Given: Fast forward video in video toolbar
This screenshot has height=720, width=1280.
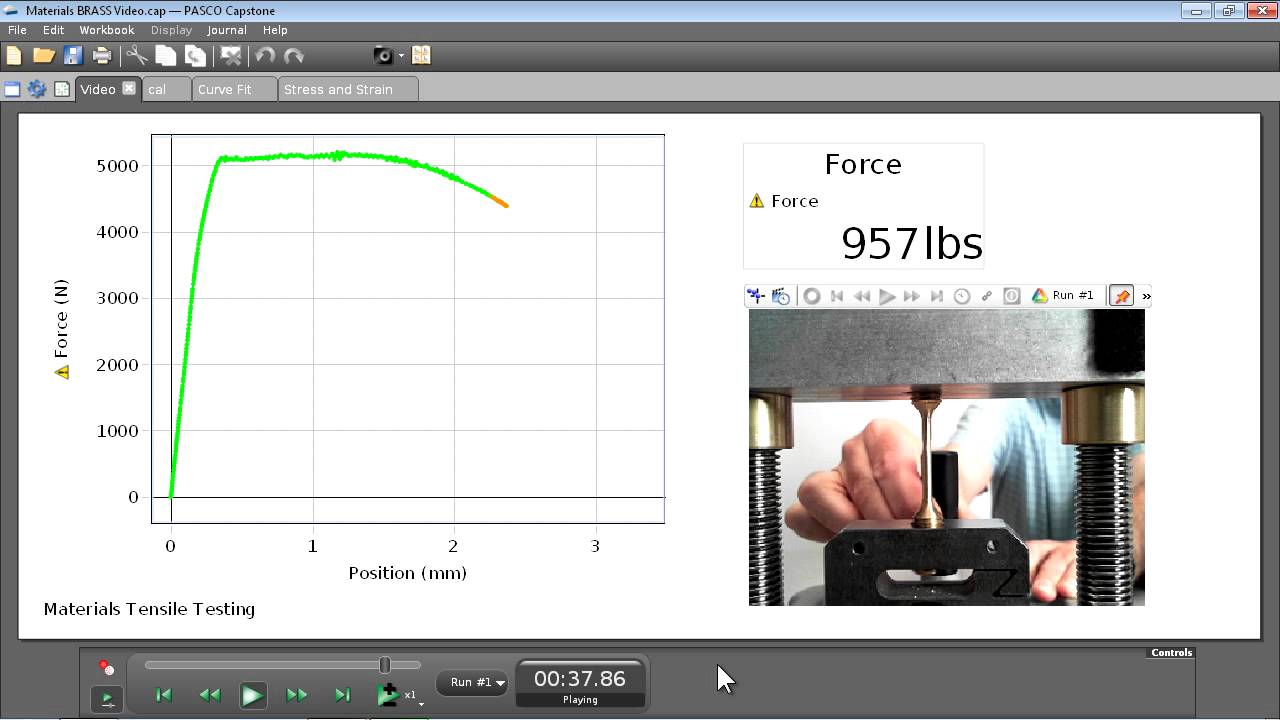Looking at the screenshot, I should (911, 296).
